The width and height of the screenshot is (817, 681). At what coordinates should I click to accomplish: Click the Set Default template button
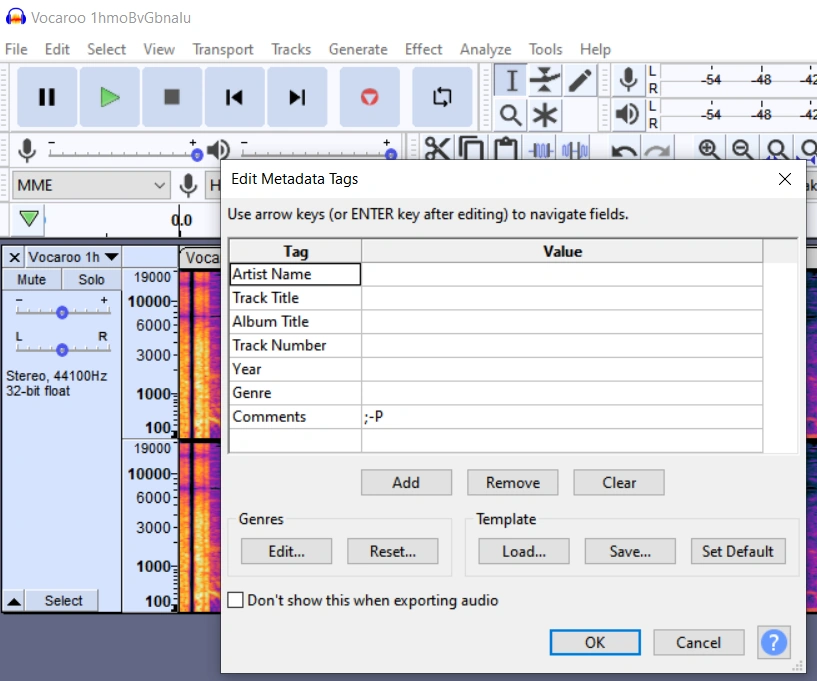[x=738, y=551]
